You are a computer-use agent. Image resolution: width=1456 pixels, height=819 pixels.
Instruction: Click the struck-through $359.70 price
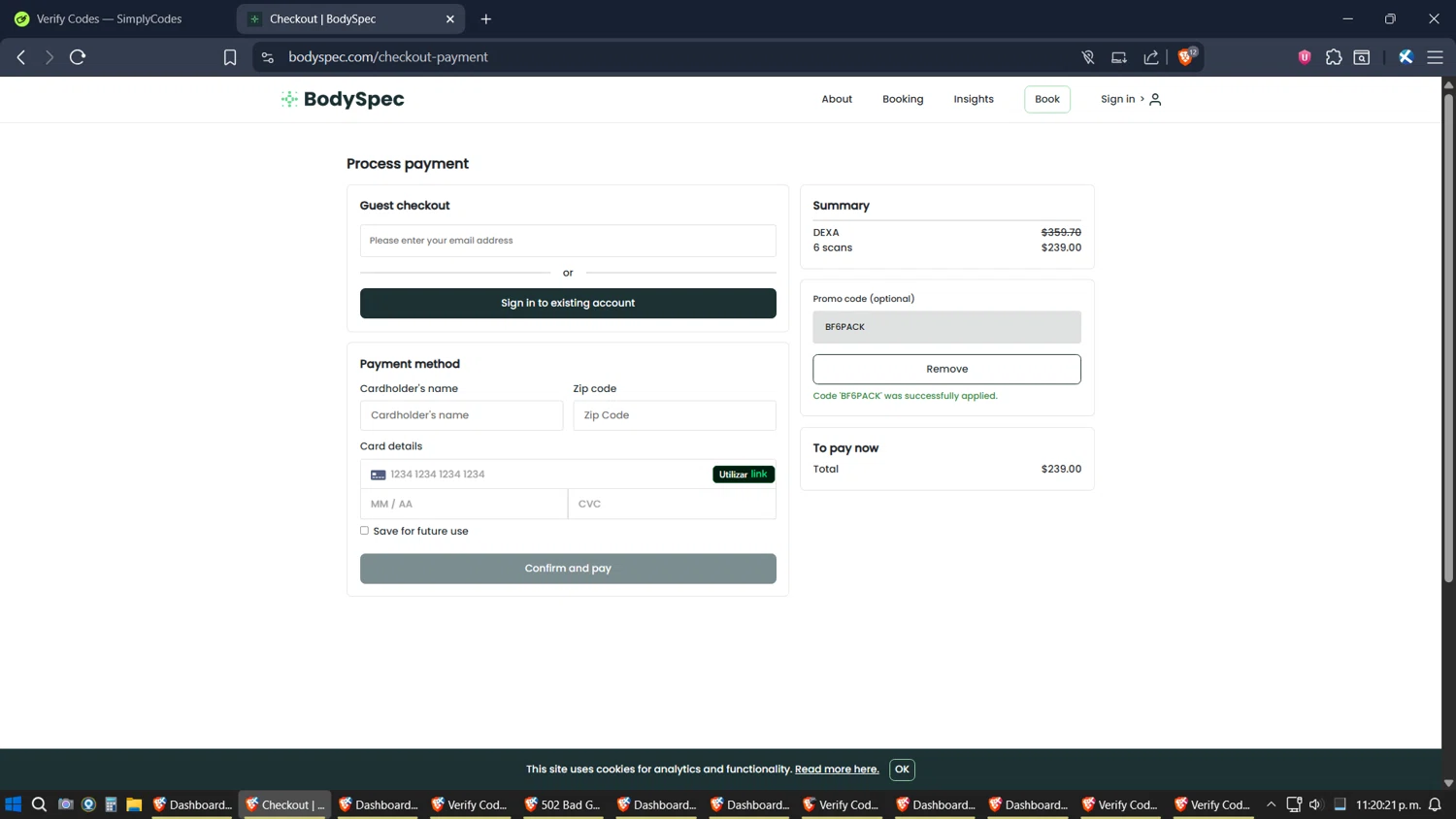[x=1061, y=232]
